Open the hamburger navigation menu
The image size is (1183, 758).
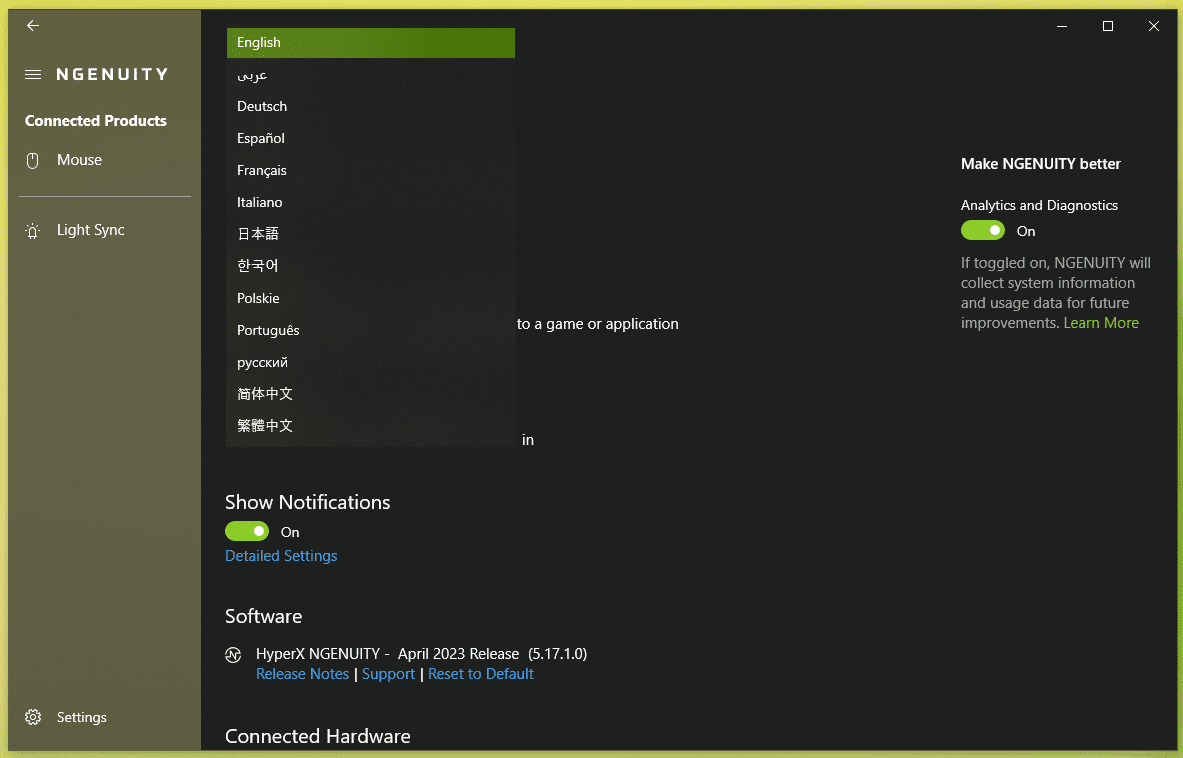pos(33,74)
